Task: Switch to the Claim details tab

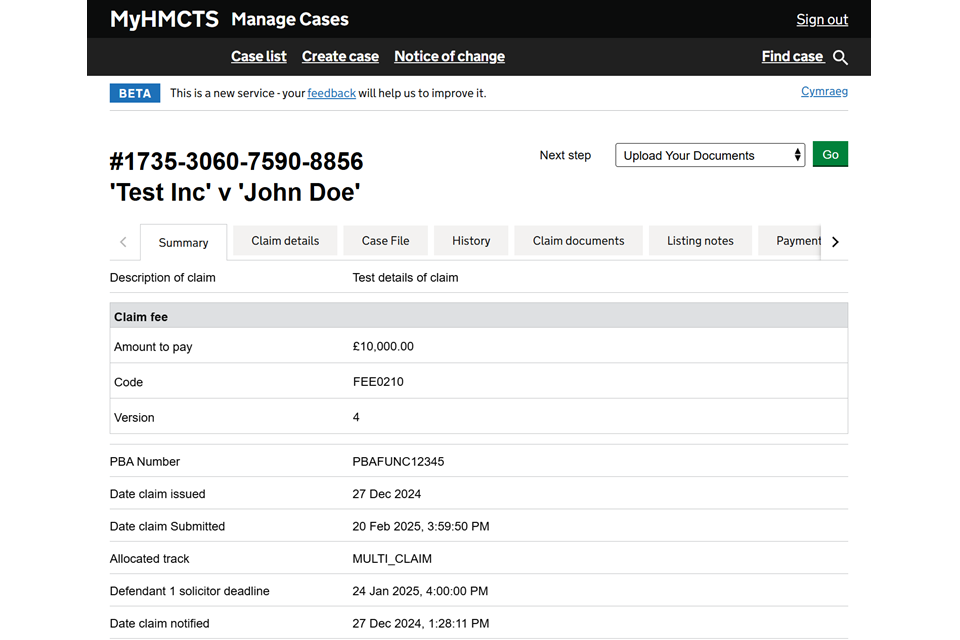Action: click(x=285, y=241)
